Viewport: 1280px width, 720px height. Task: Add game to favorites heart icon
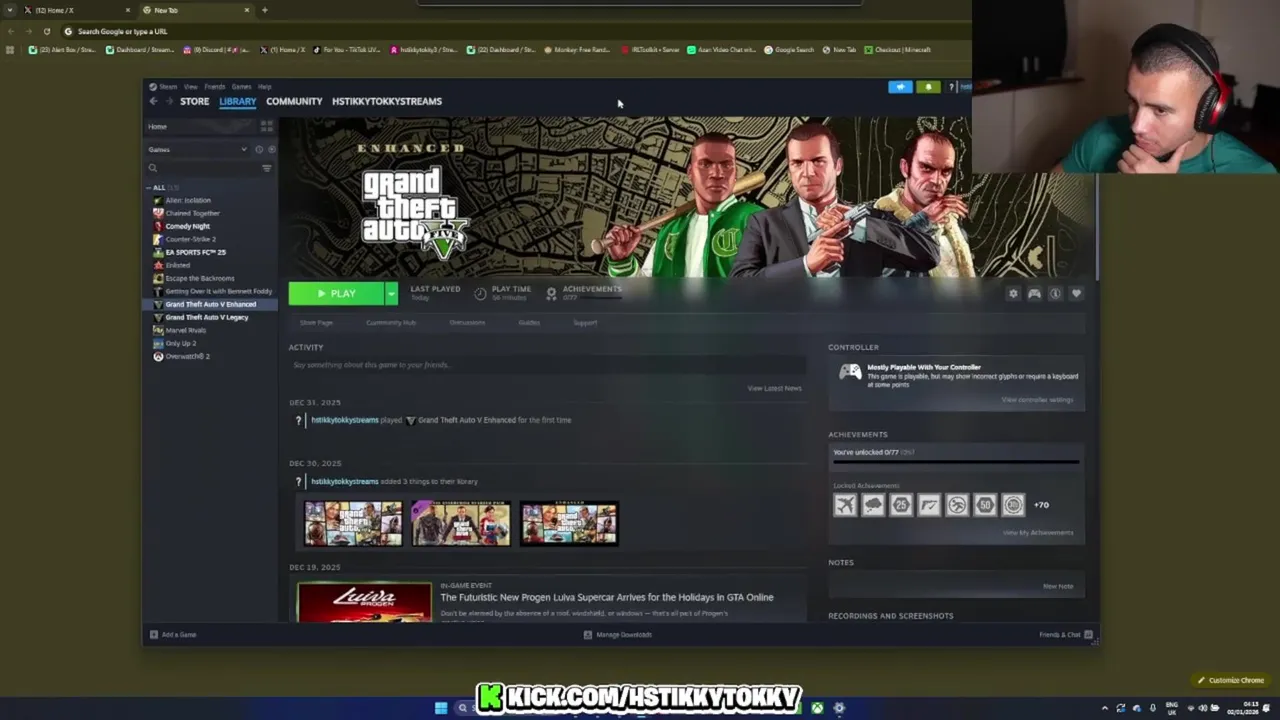[x=1076, y=293]
